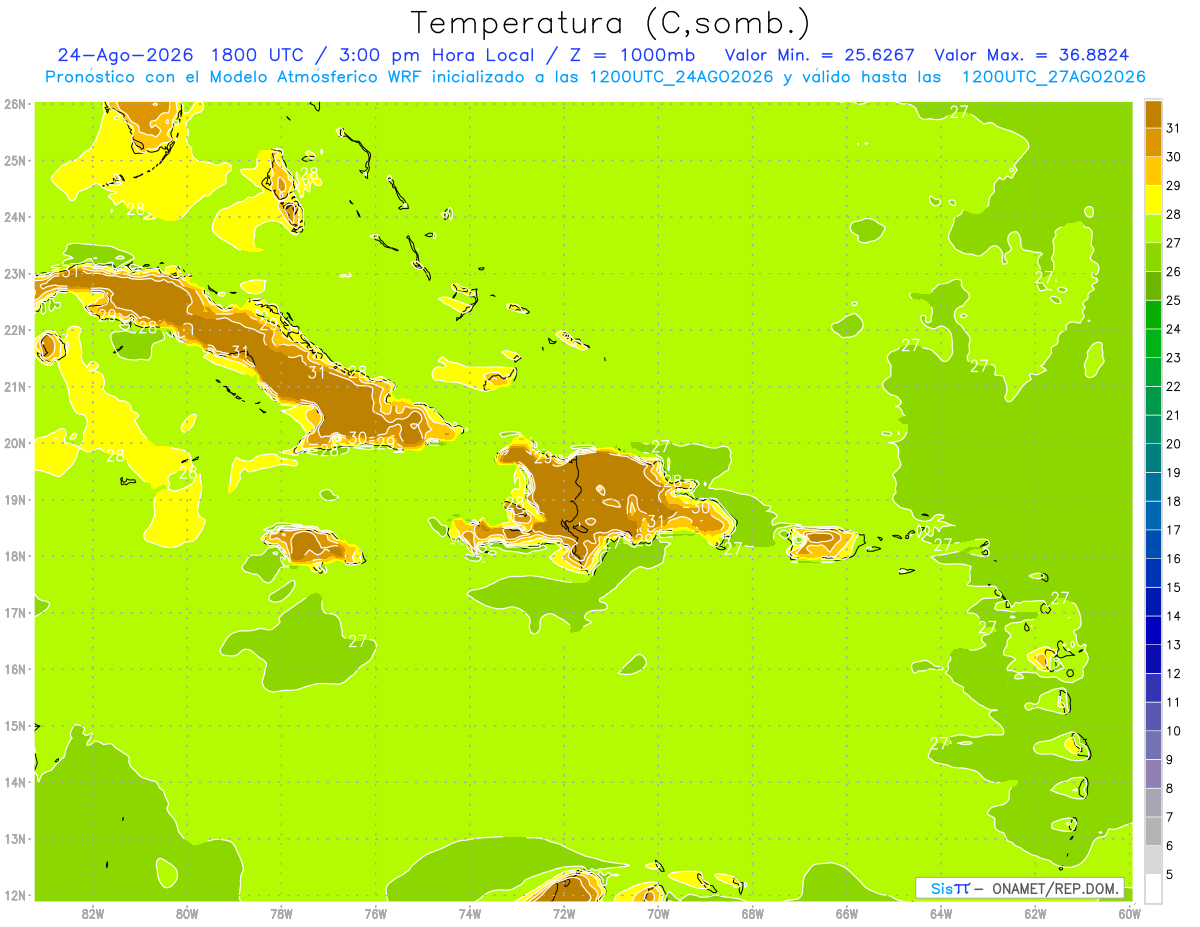Click the legend label "31" on color bar
This screenshot has width=1200, height=927.
tap(1174, 128)
